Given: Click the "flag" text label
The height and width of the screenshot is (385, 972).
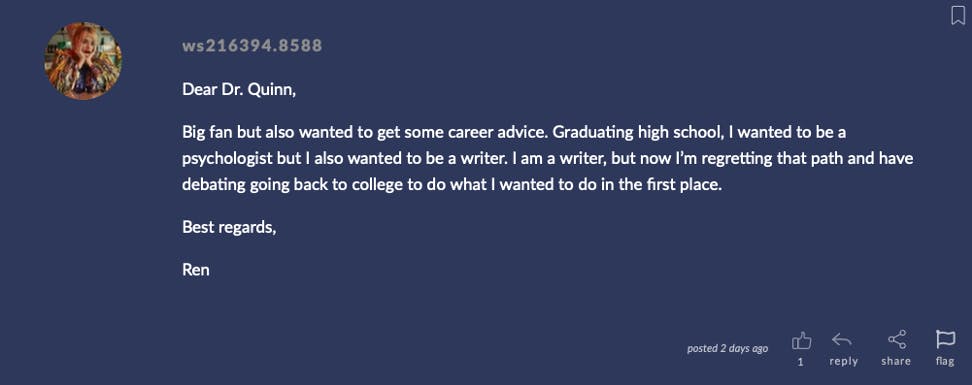Looking at the screenshot, I should (x=945, y=361).
